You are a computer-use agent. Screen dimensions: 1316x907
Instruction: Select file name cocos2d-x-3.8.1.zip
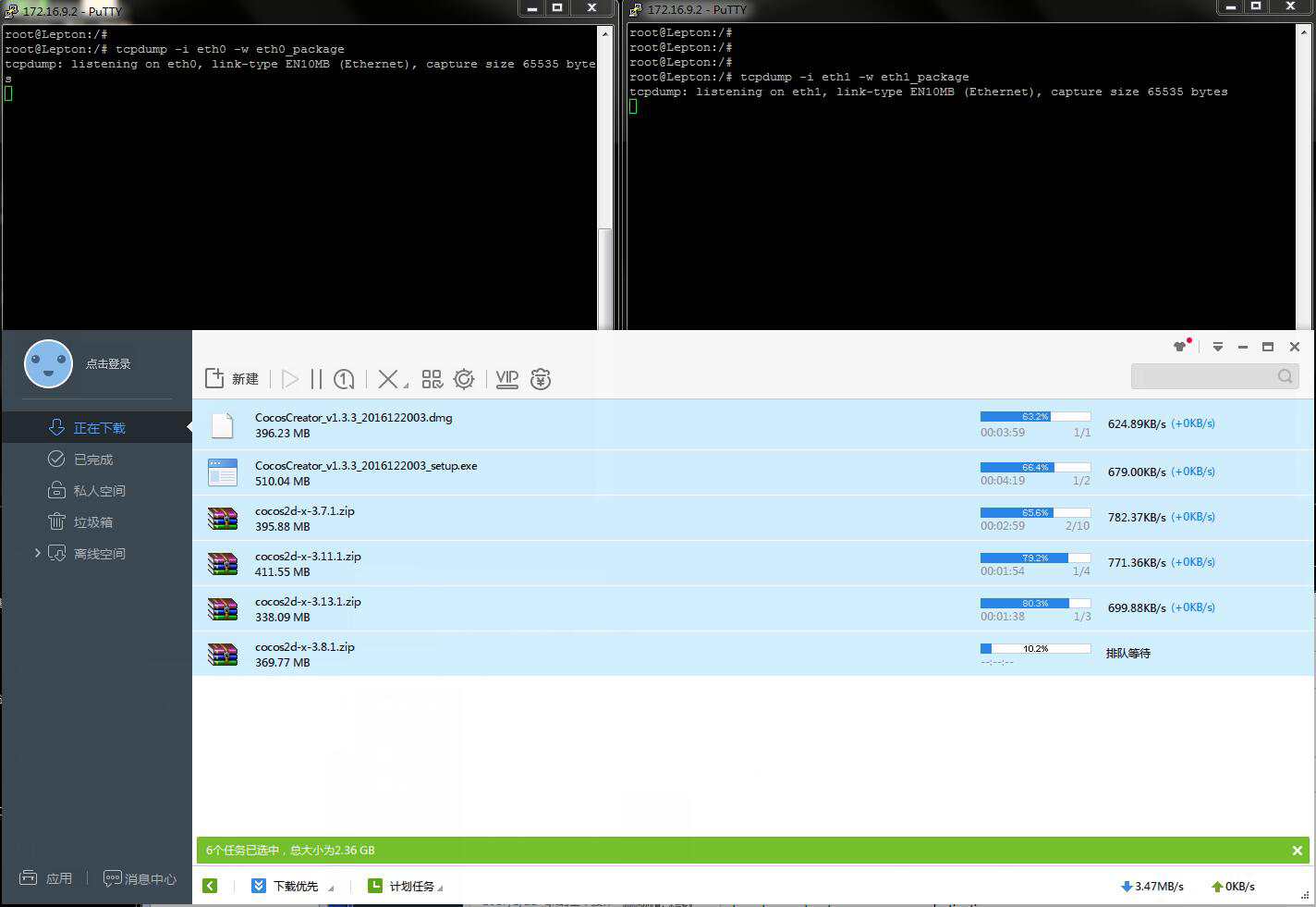[305, 647]
